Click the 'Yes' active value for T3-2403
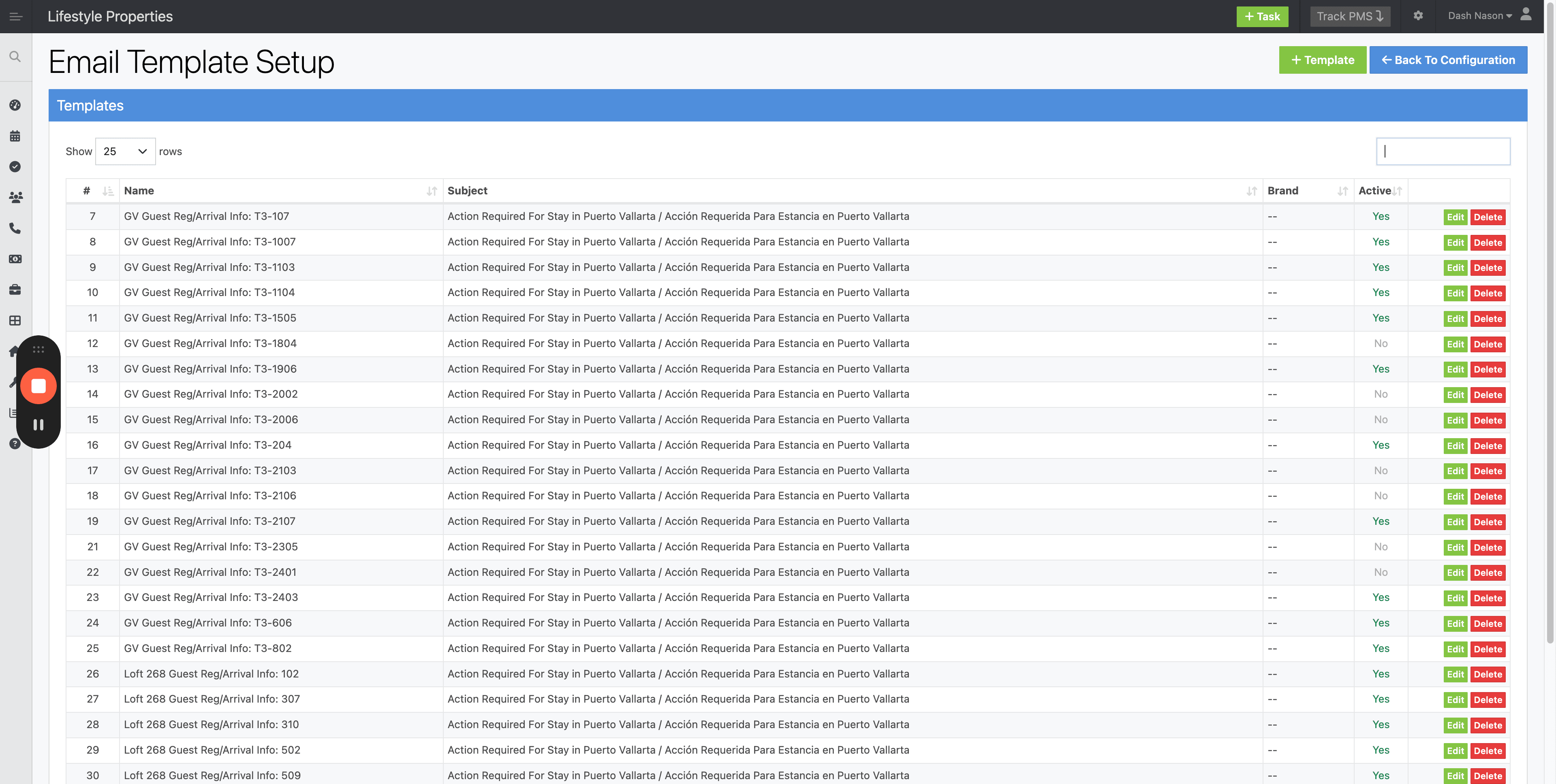Screen dimensions: 1556x784 click(1380, 597)
